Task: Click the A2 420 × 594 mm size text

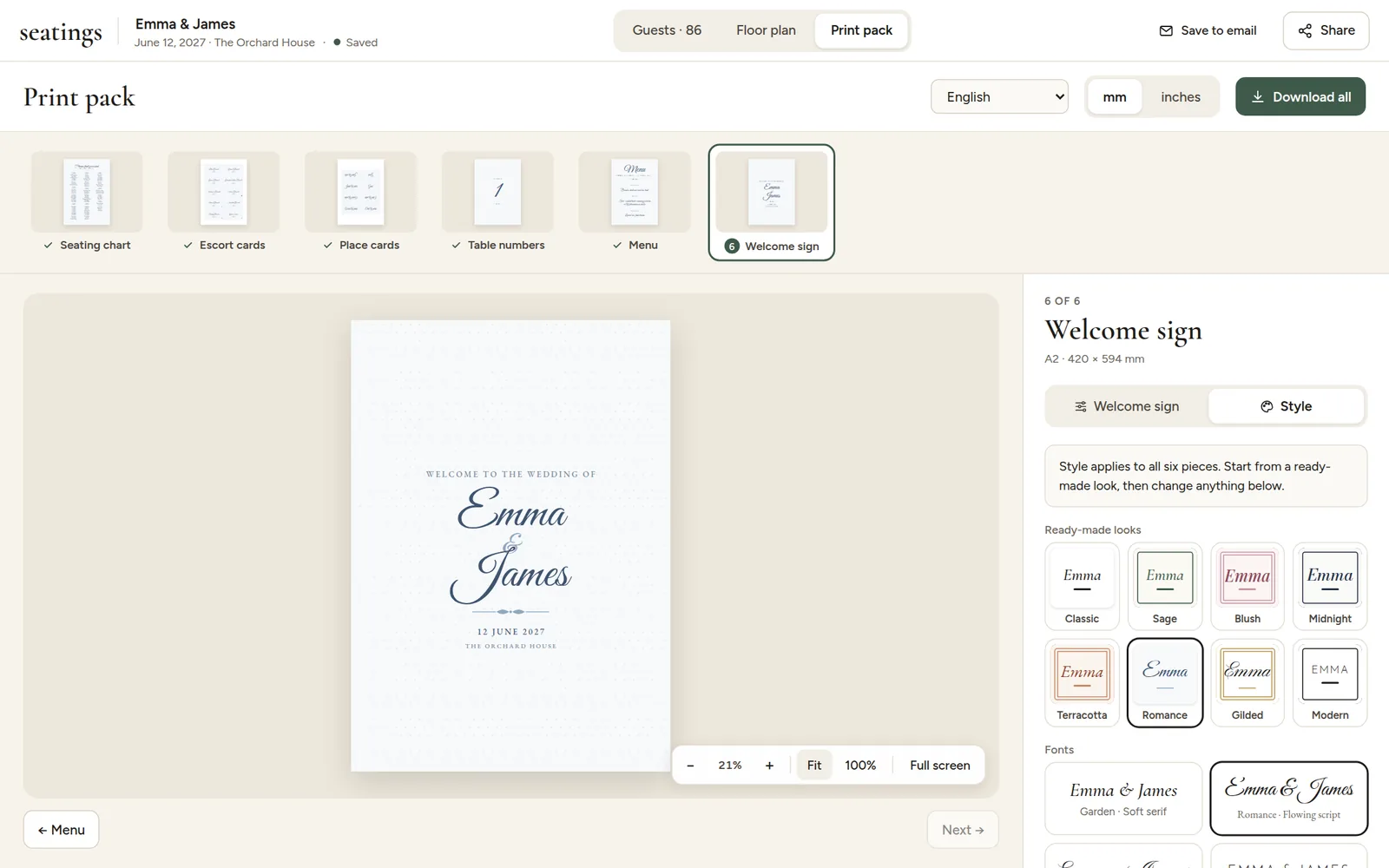Action: tap(1094, 358)
